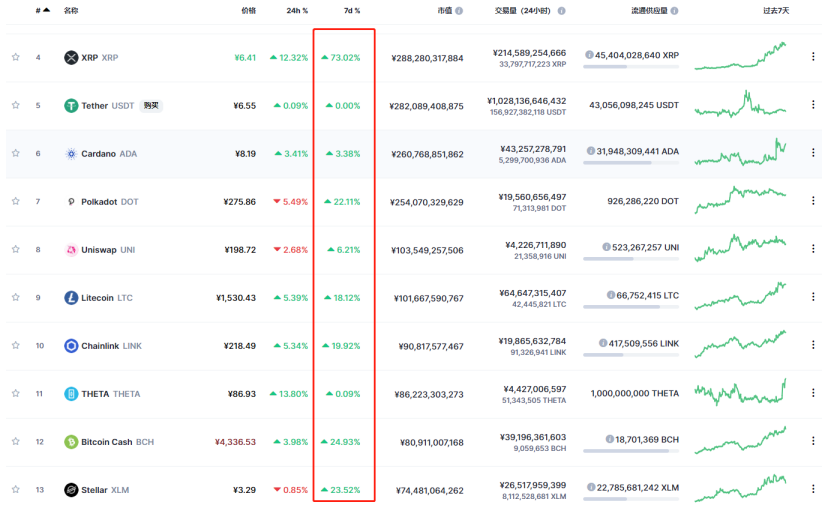Sort table by 7d % column header
The height and width of the screenshot is (505, 823).
[351, 10]
